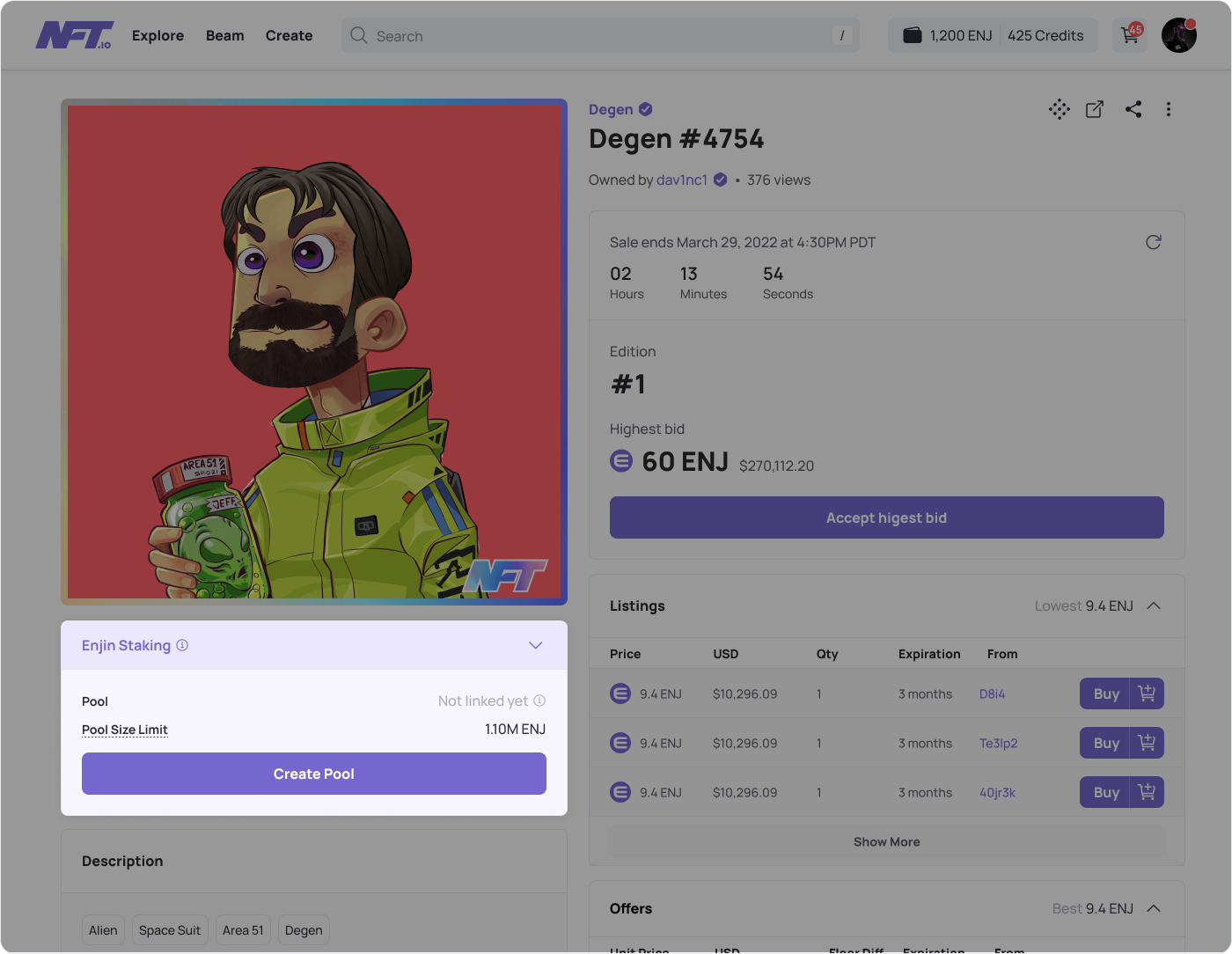Image resolution: width=1232 pixels, height=954 pixels.
Task: Open the Degen collection link
Action: point(611,109)
